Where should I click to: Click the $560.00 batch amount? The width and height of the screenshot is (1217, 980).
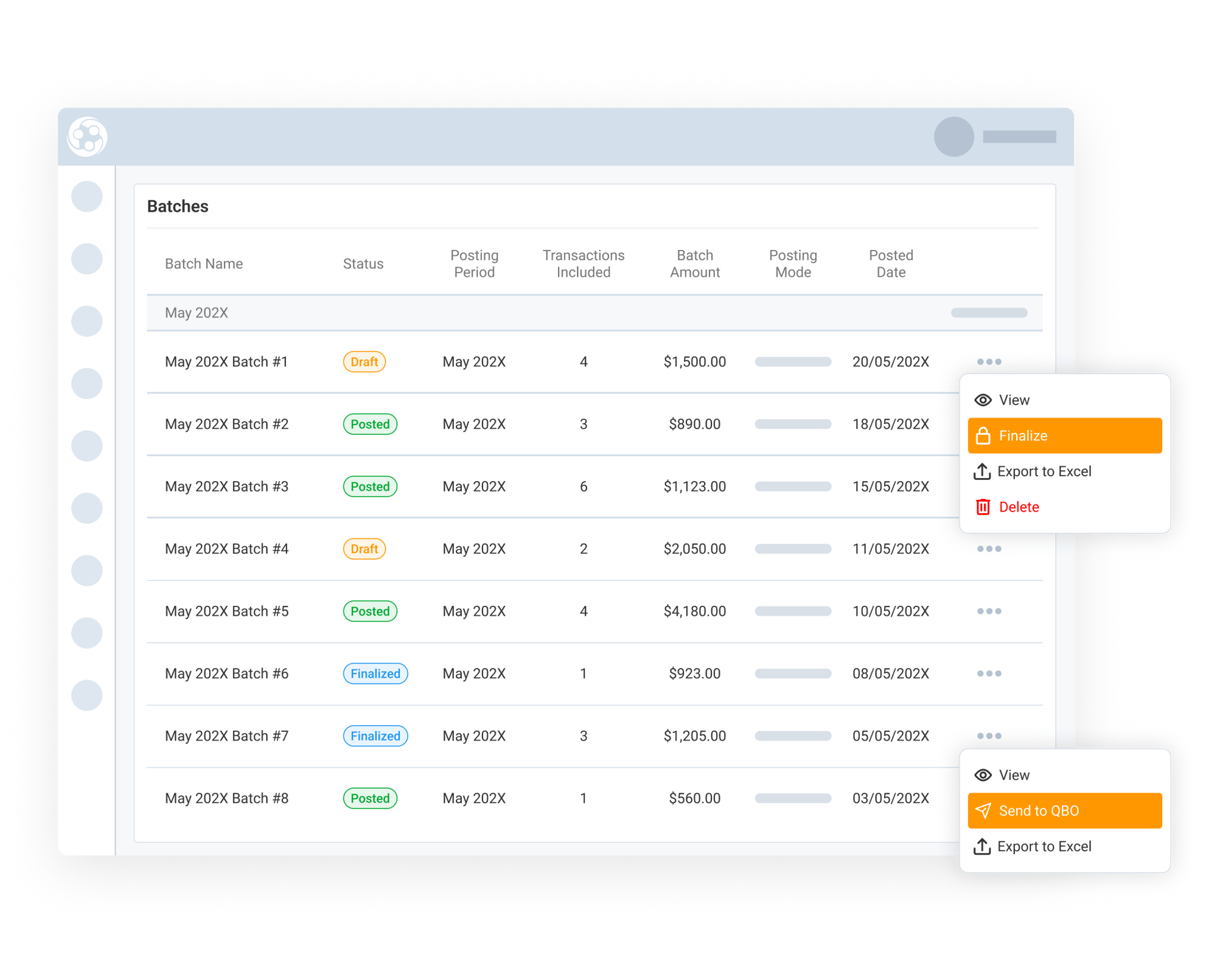(x=695, y=798)
